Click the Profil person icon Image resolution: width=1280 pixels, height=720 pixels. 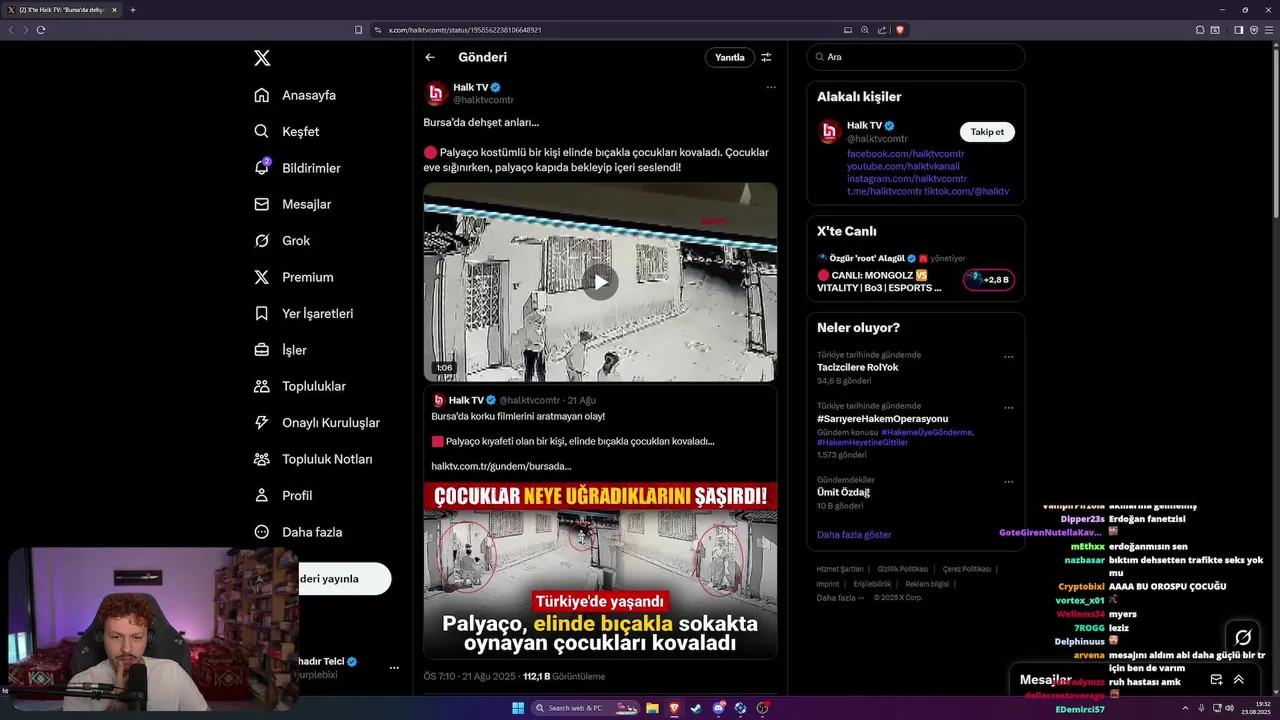pos(262,495)
